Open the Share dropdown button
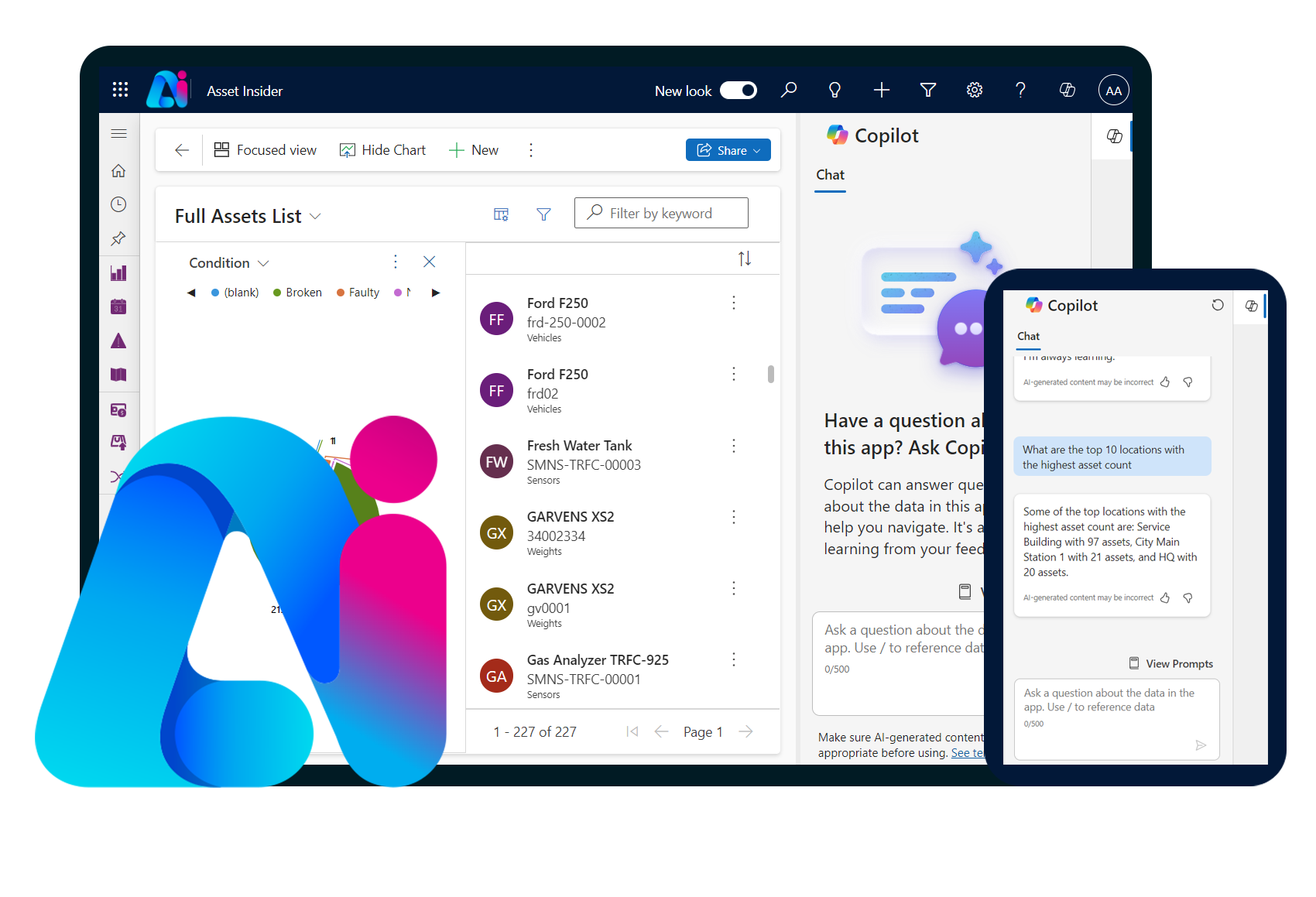1316x897 pixels. coord(728,150)
